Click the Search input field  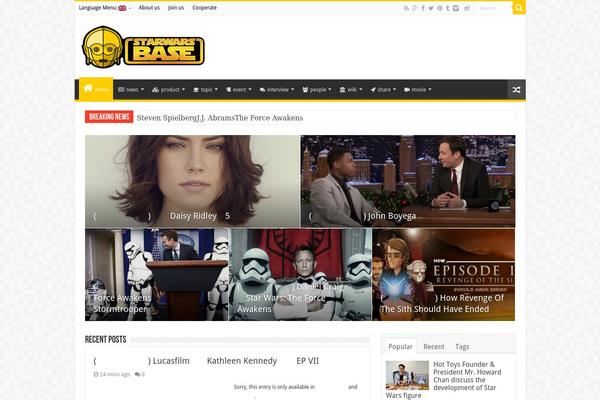pos(494,8)
